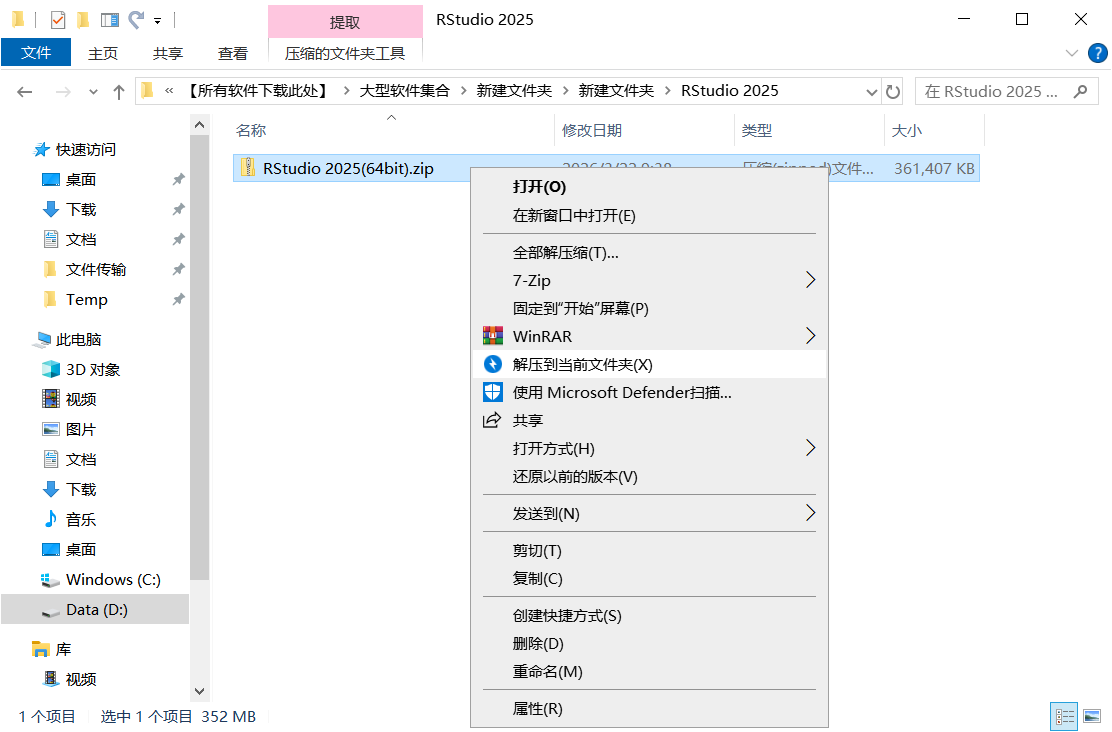Expand the WinRAR submenu

[x=649, y=336]
